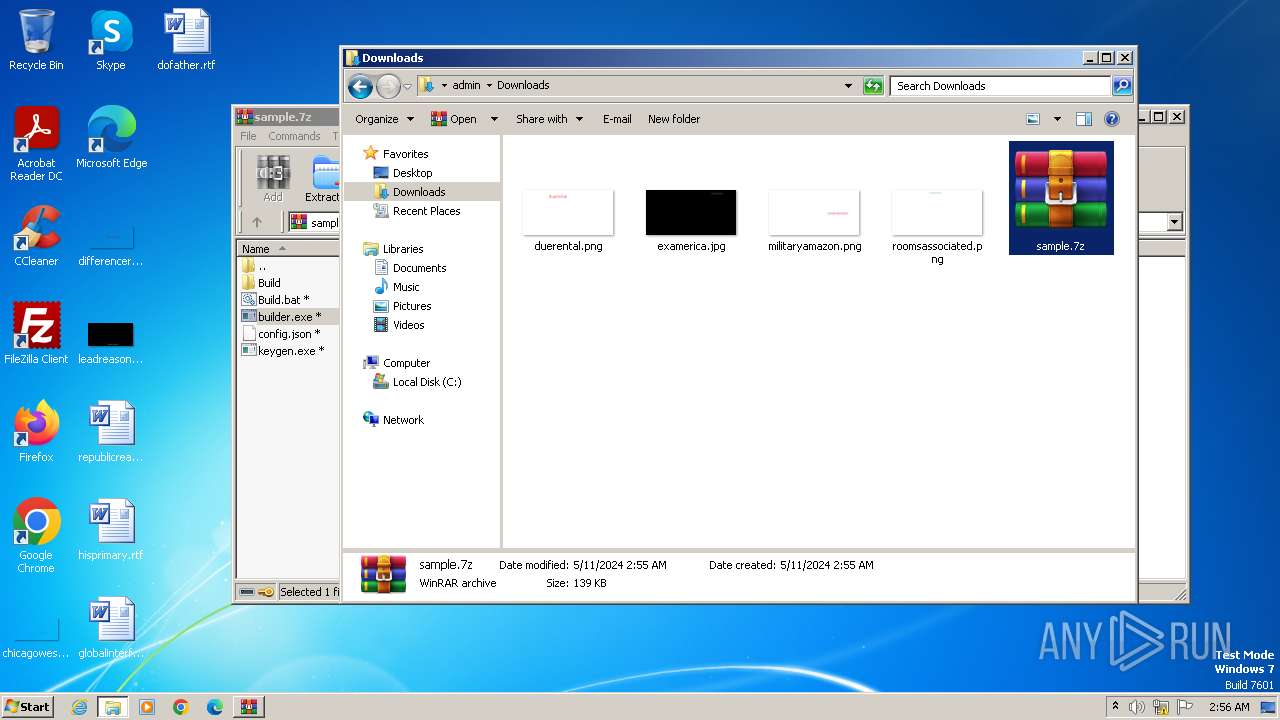Open the Recycle Bin desktop icon

pos(36,40)
